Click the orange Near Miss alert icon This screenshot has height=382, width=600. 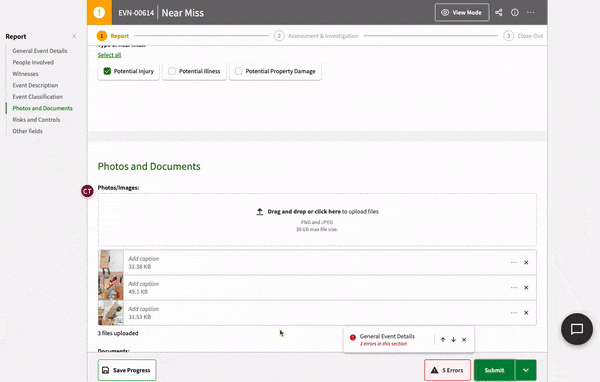click(x=99, y=12)
